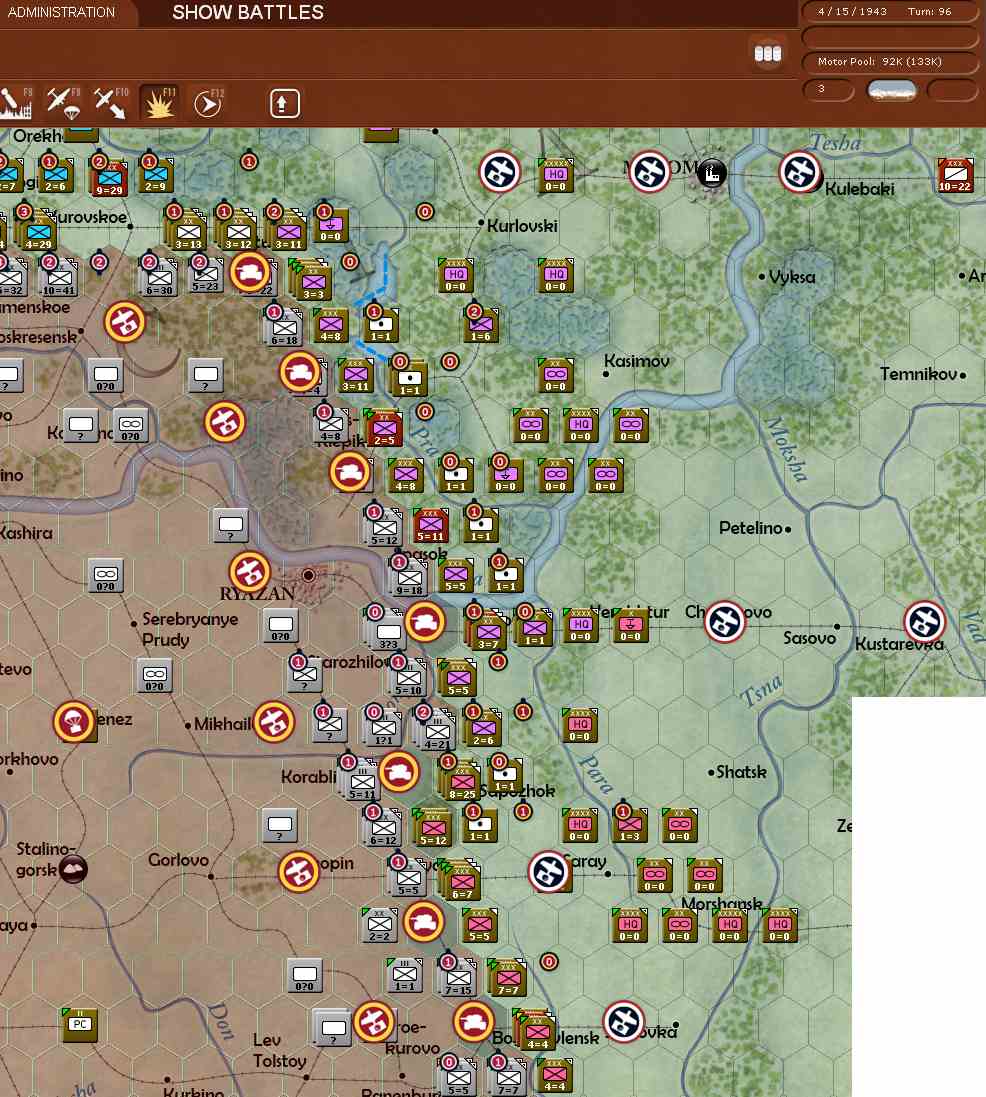
Task: Click the Kurlovski town label
Action: [522, 225]
